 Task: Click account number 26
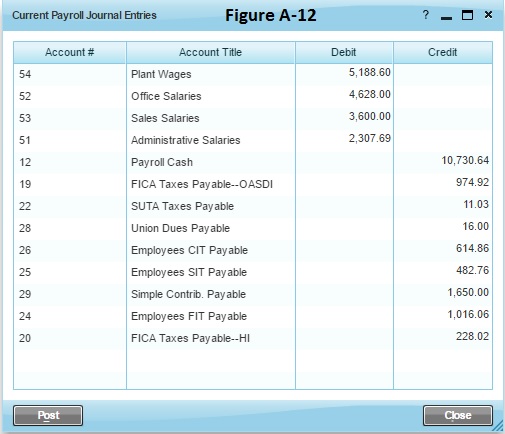coord(25,250)
